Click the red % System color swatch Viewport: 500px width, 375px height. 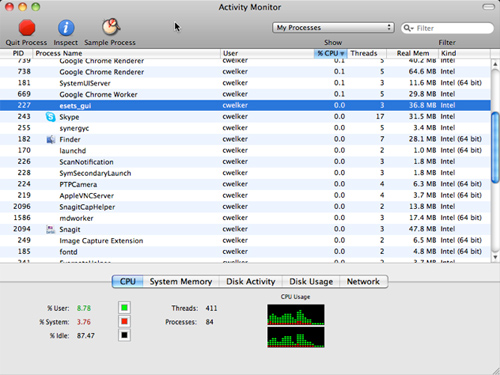coord(124,321)
